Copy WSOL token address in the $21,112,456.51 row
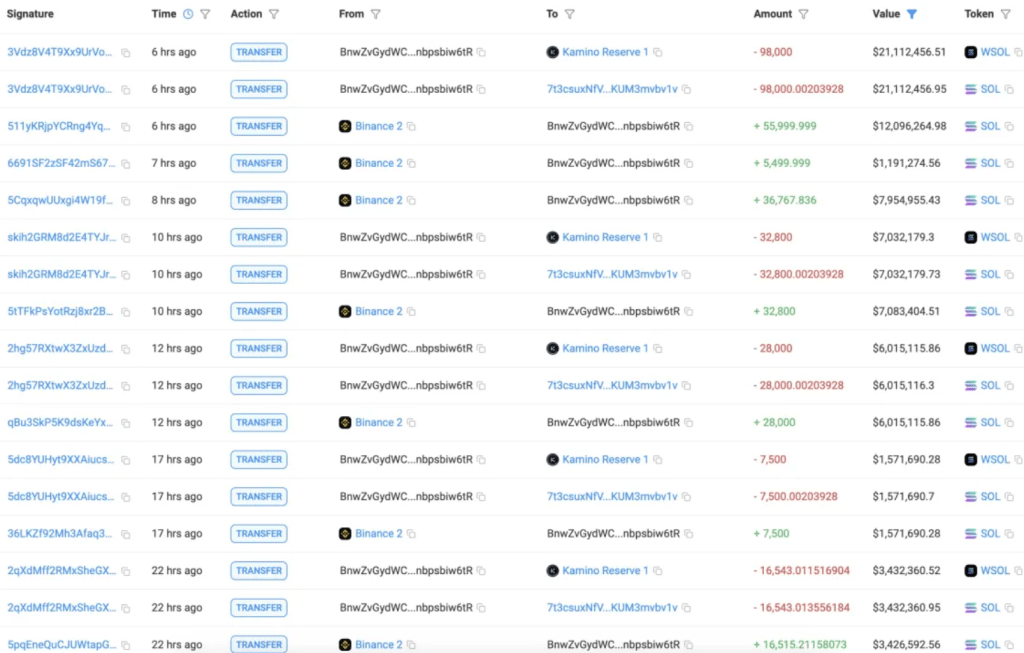This screenshot has height=653, width=1024. coord(1017,52)
